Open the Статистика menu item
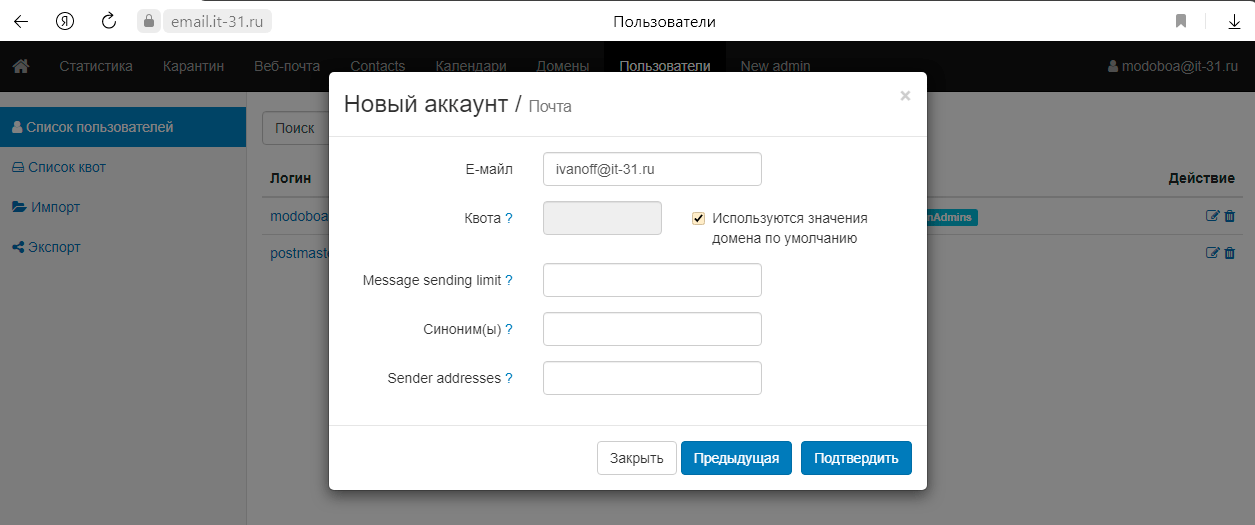 point(96,67)
